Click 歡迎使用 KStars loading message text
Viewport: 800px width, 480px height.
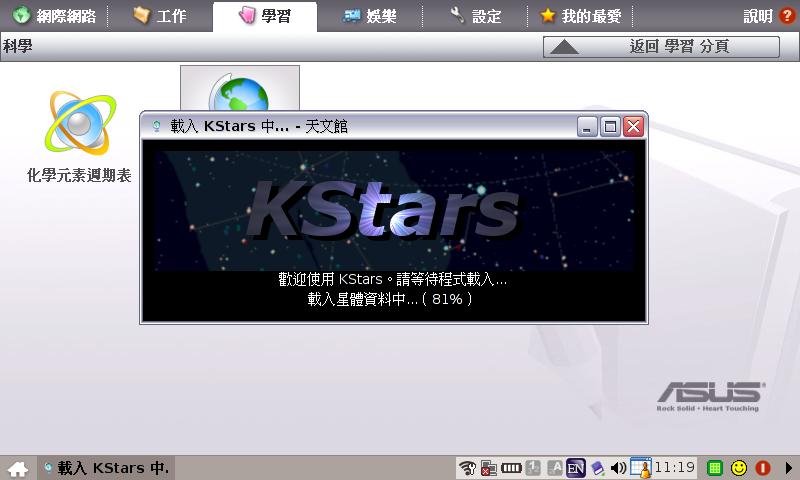click(393, 279)
